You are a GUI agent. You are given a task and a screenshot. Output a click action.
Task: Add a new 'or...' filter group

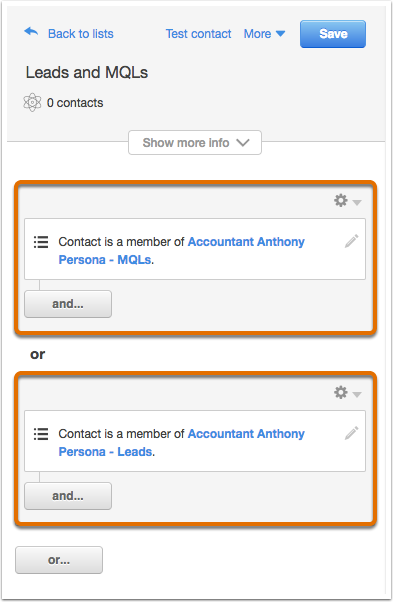pyautogui.click(x=59, y=560)
